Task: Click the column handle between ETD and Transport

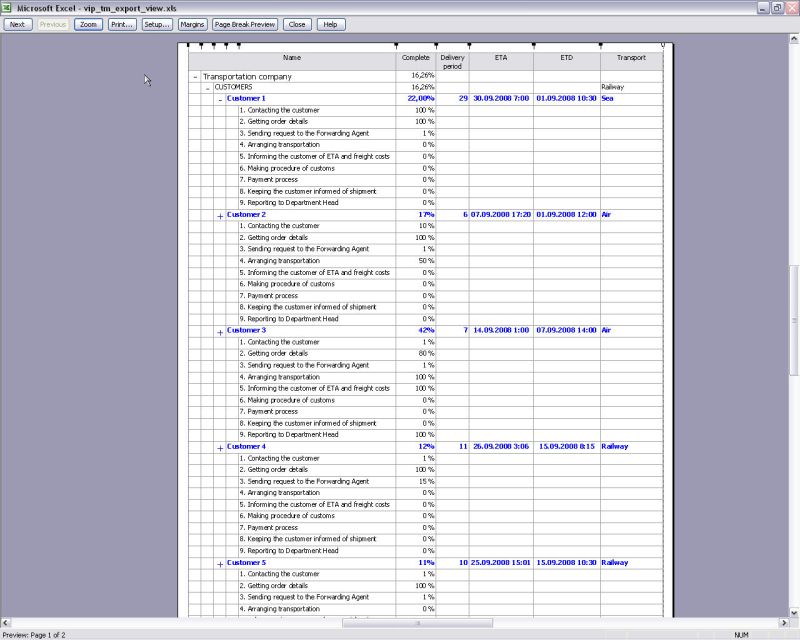Action: pos(601,46)
